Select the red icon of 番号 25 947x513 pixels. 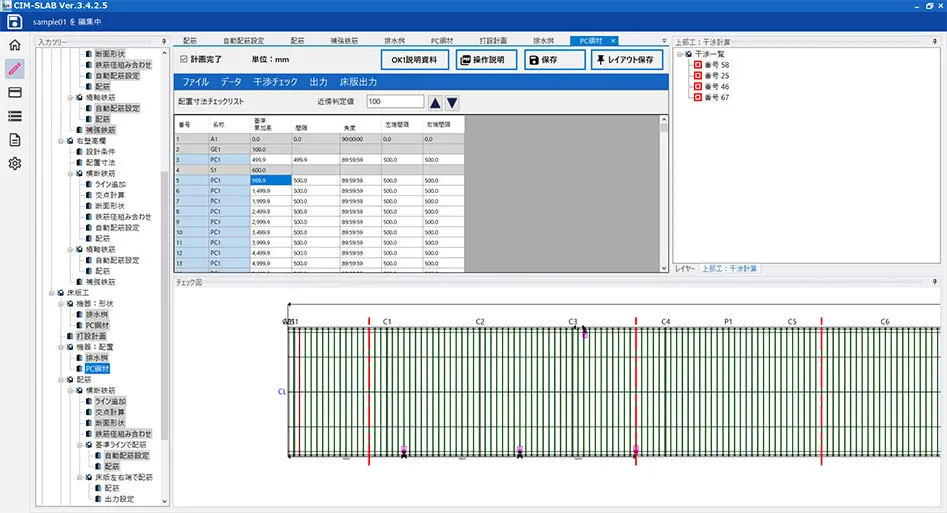(698, 76)
